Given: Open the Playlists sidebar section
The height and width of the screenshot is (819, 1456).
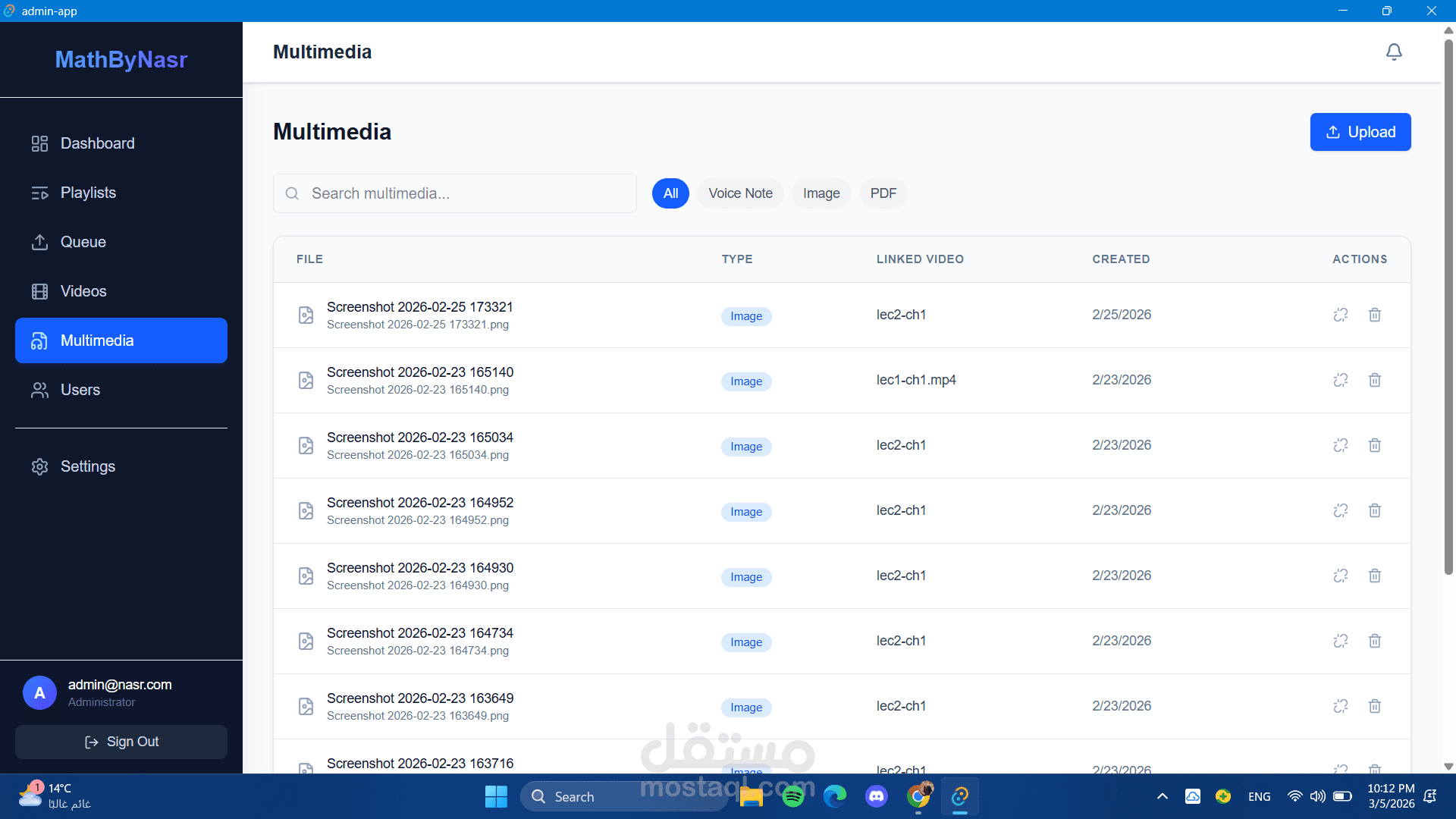Looking at the screenshot, I should coord(88,193).
